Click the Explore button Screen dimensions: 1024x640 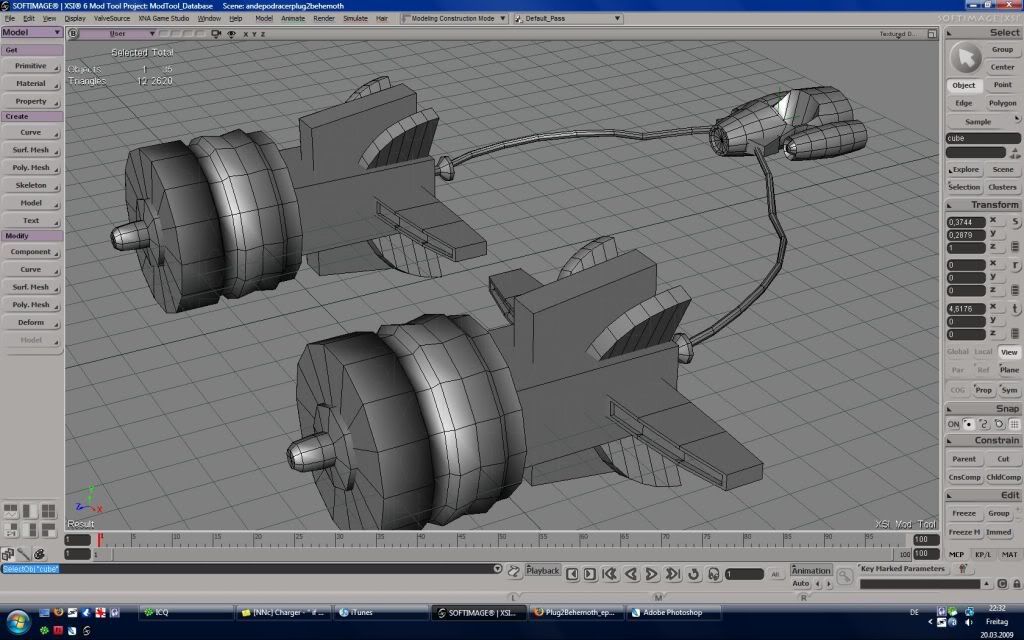pyautogui.click(x=964, y=169)
